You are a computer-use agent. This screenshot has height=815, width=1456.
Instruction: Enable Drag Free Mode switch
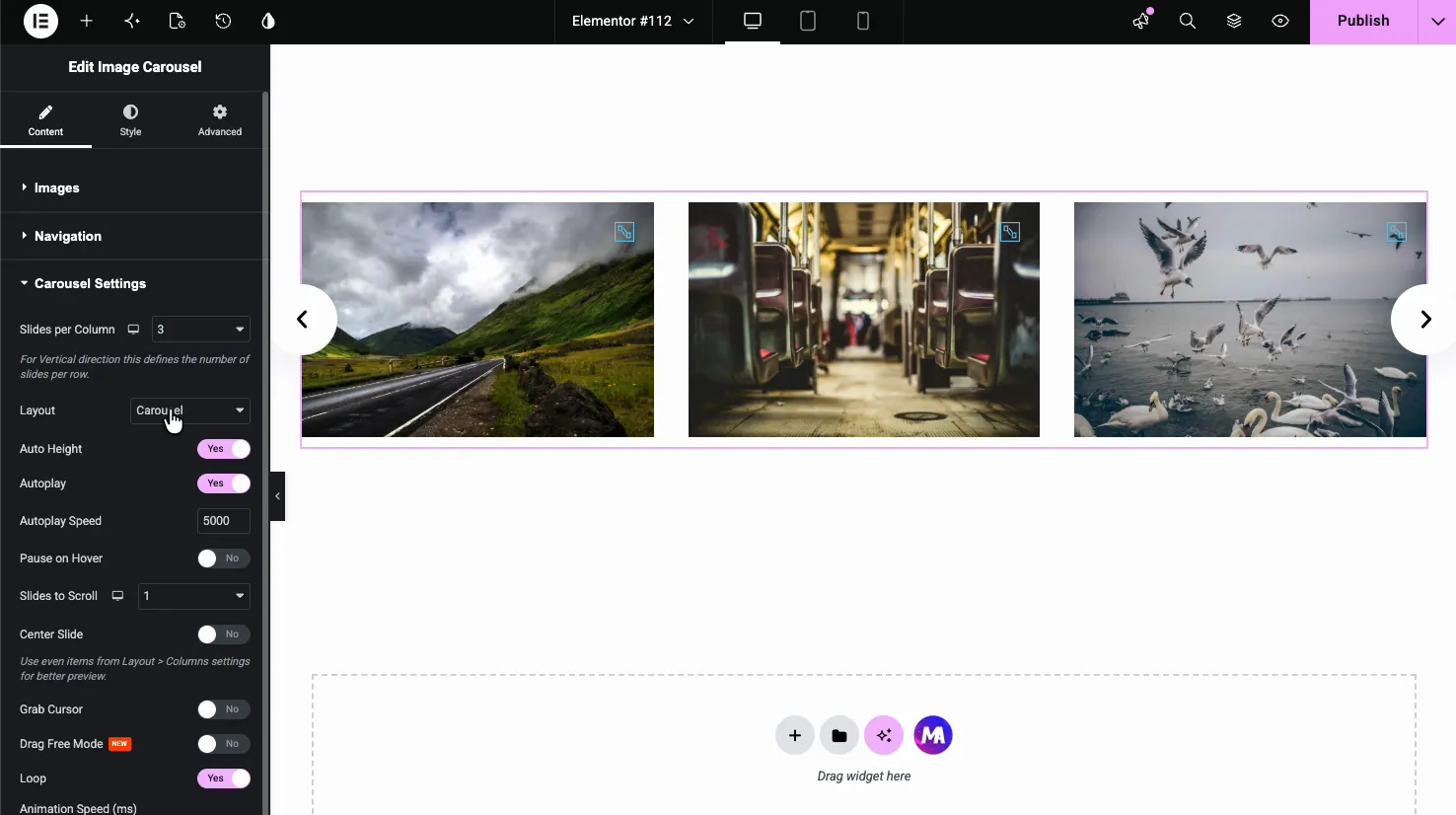pyautogui.click(x=224, y=744)
